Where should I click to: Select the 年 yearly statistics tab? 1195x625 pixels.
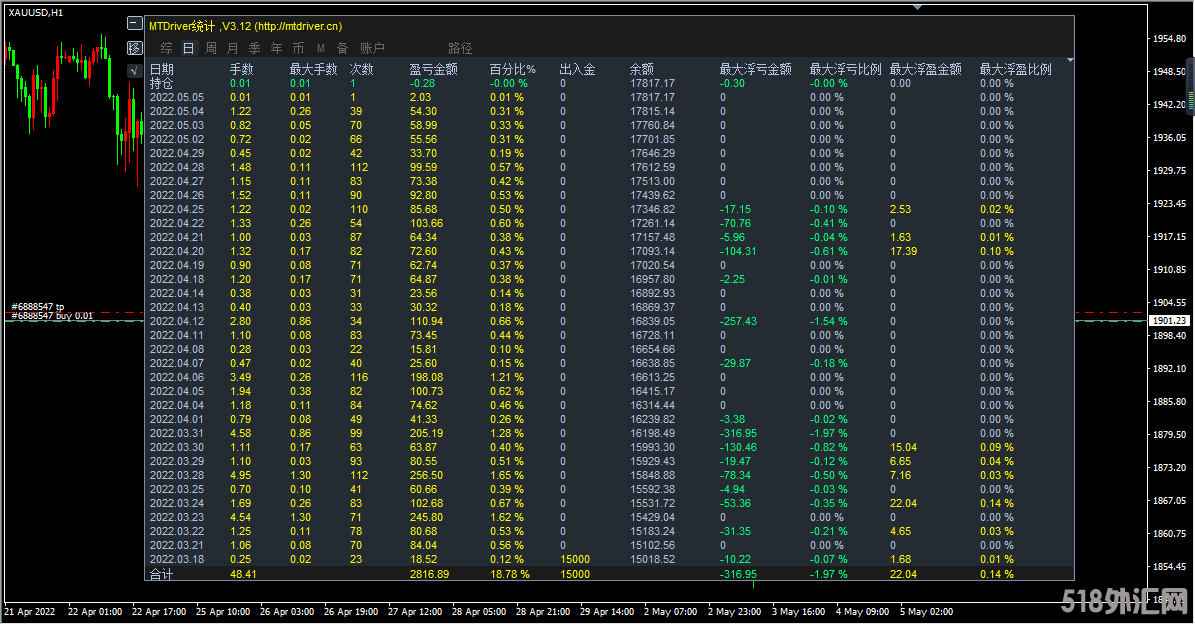[x=276, y=48]
